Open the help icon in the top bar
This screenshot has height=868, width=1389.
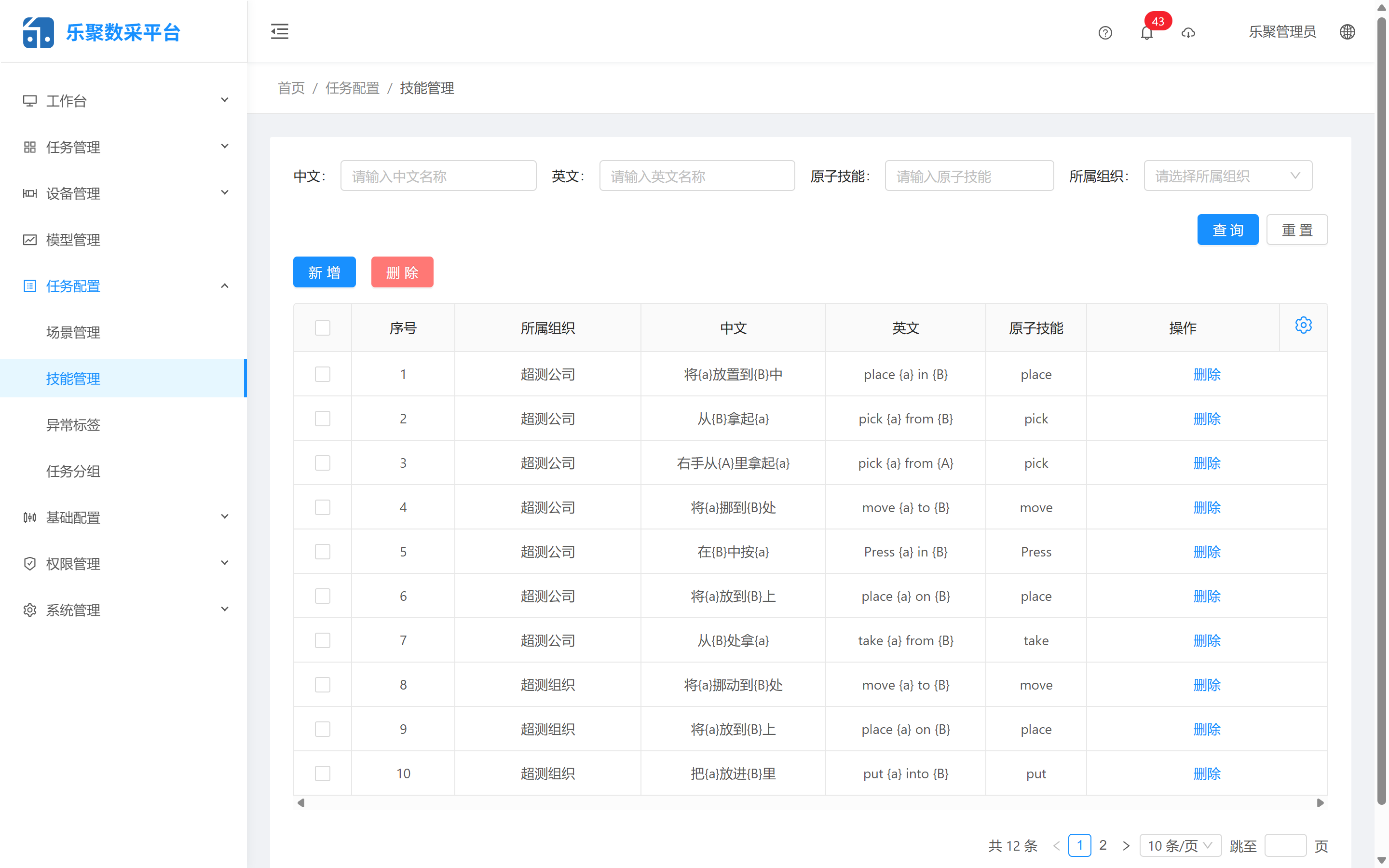pos(1105,33)
